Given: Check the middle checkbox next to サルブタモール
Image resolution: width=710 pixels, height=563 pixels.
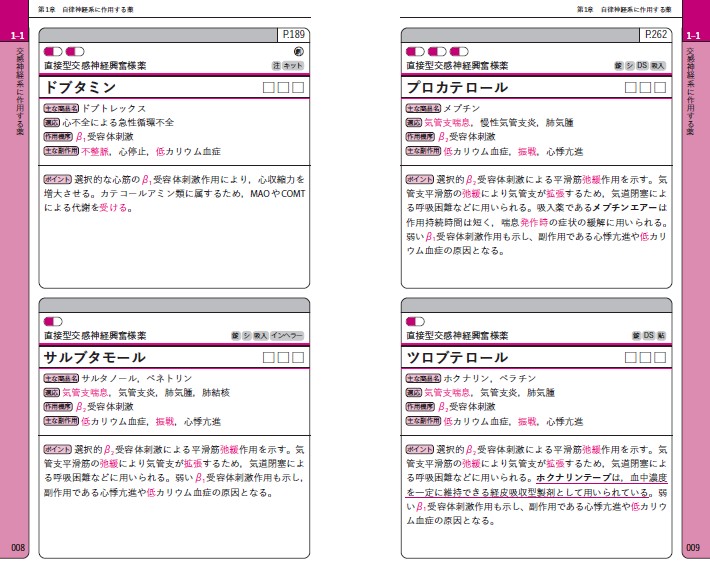Looking at the screenshot, I should point(283,358).
